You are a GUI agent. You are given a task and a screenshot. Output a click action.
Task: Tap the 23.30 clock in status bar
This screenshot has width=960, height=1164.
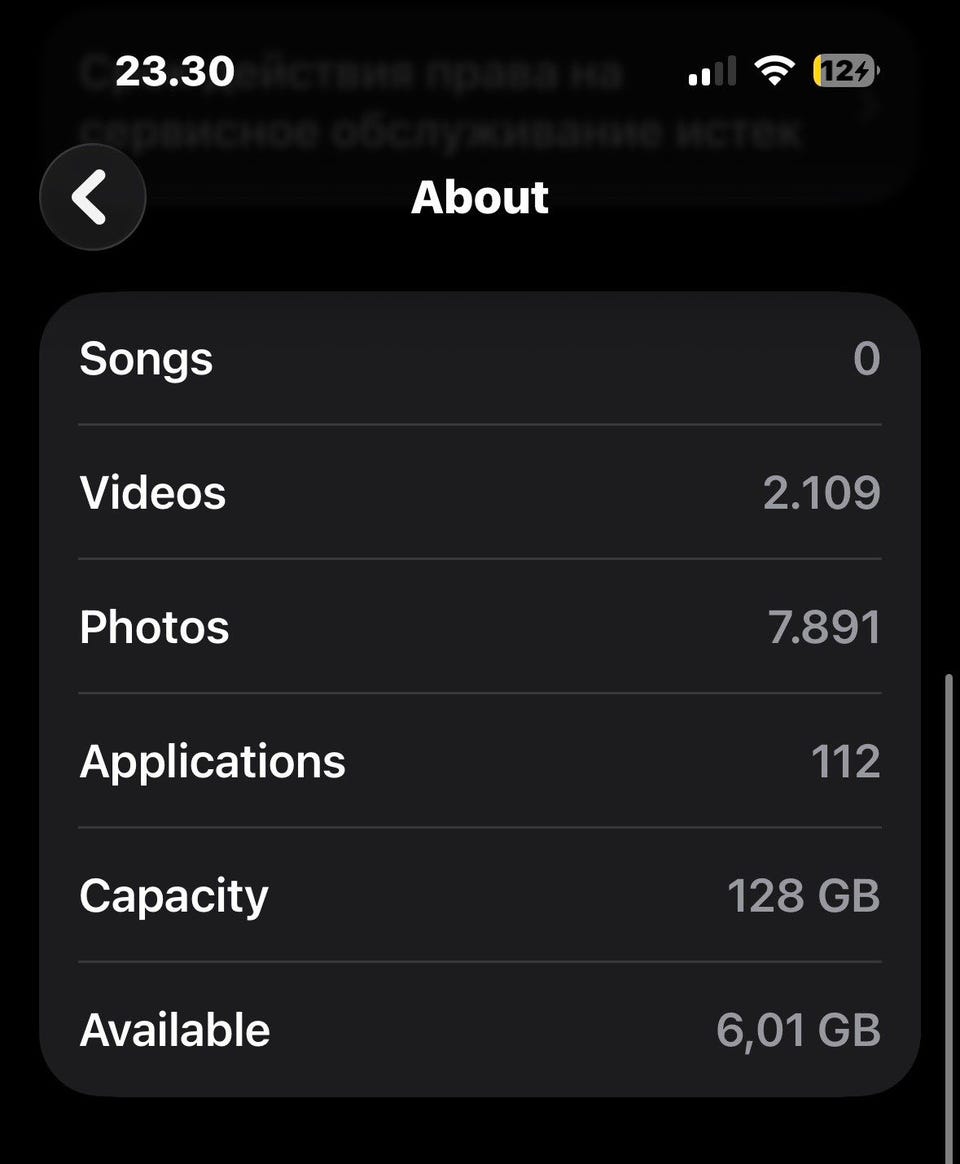[174, 71]
